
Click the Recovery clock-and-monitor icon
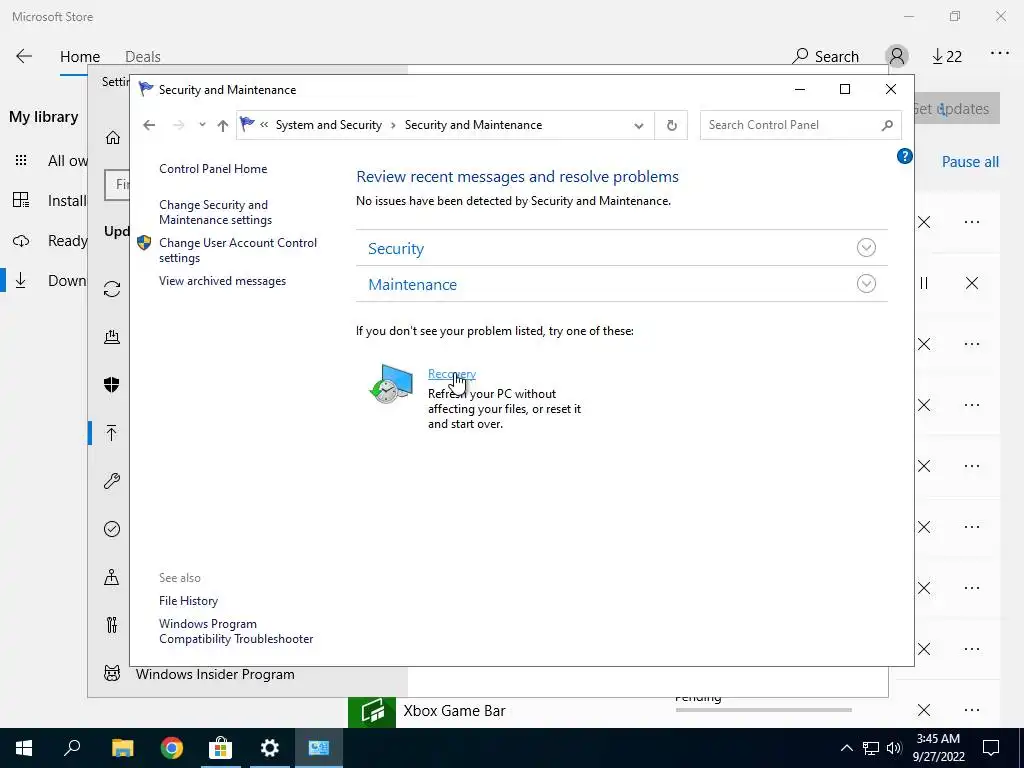[391, 384]
